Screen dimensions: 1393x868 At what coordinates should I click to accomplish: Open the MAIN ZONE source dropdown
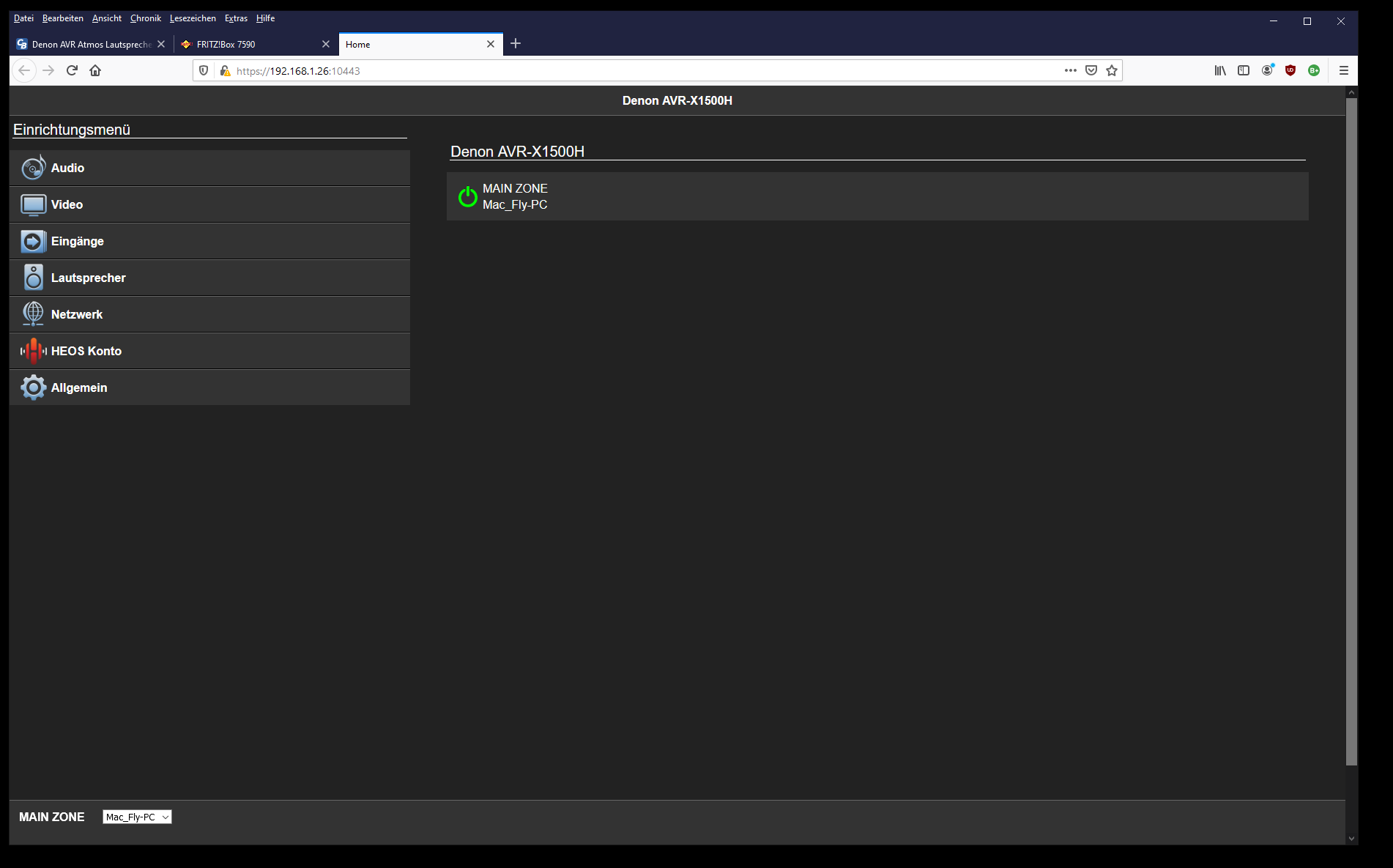tap(137, 817)
